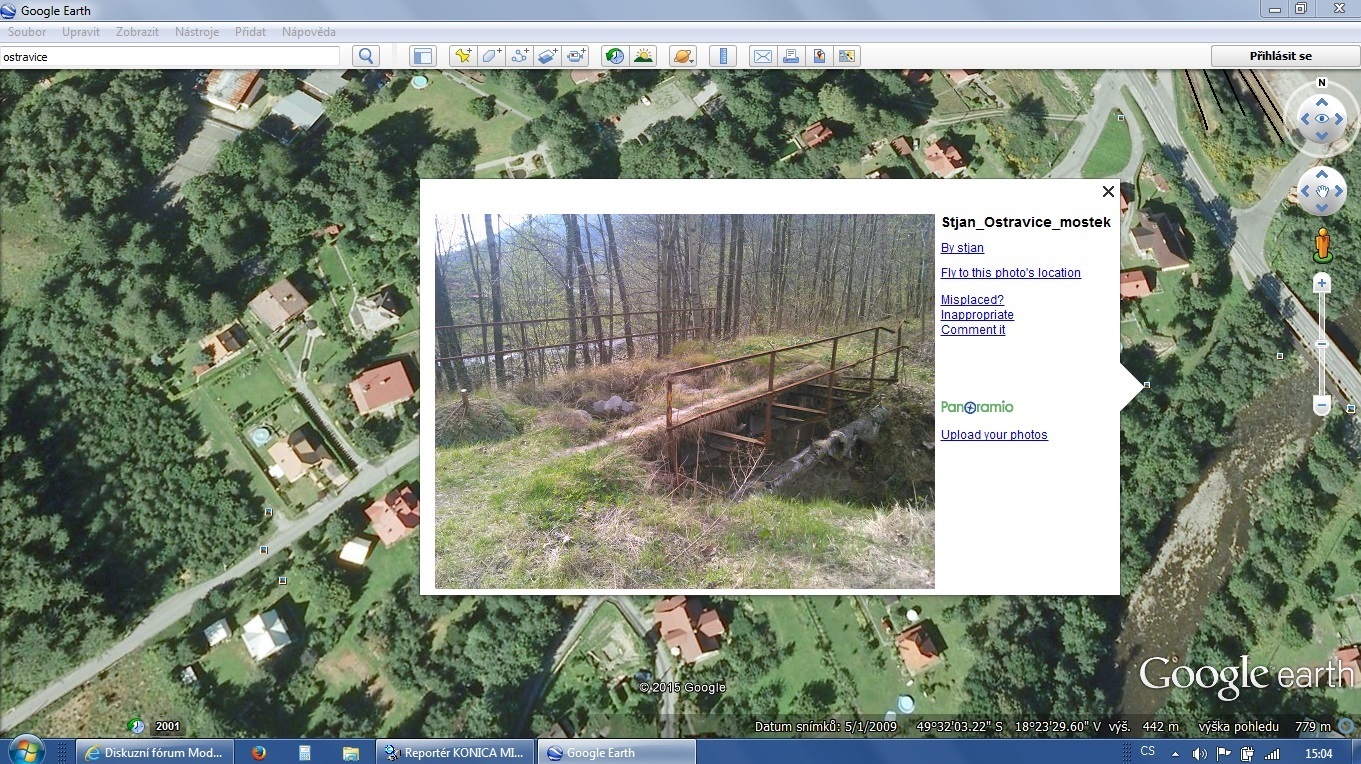Click the Panoramio logo
The image size is (1361, 764).
[x=977, y=407]
